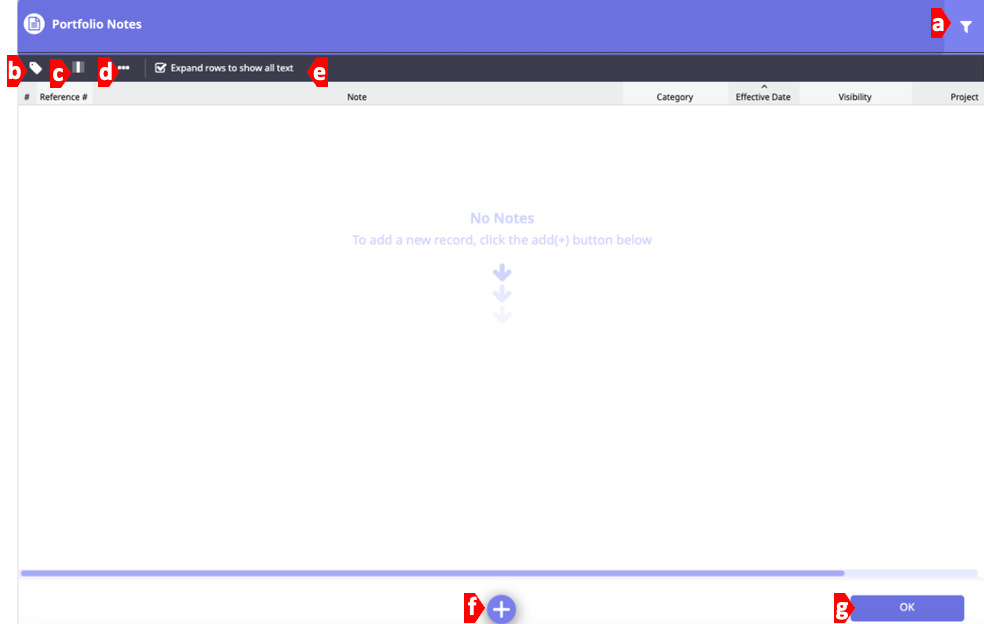Click the Project column header

[963, 97]
